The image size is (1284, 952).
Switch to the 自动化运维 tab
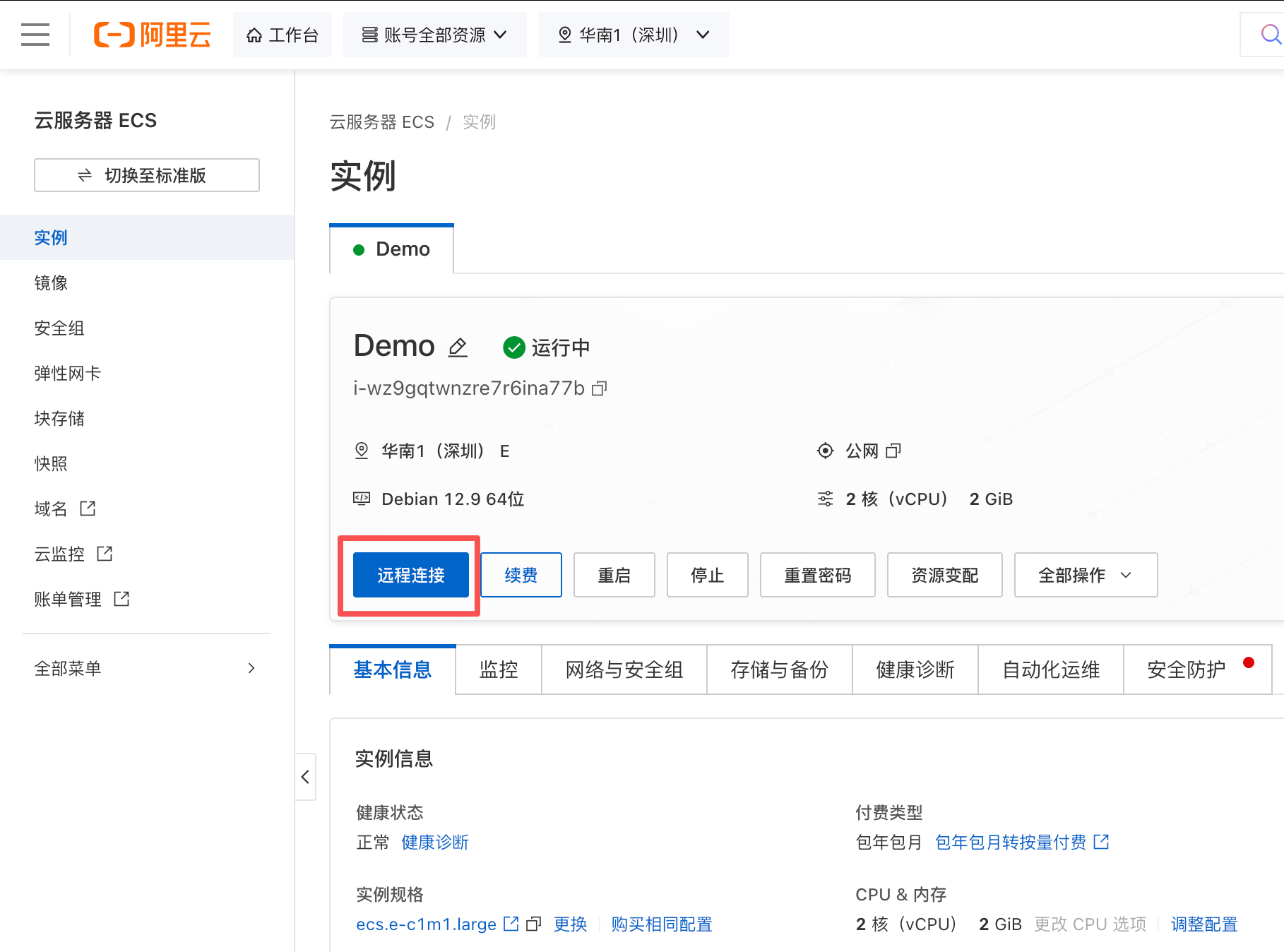point(1051,670)
